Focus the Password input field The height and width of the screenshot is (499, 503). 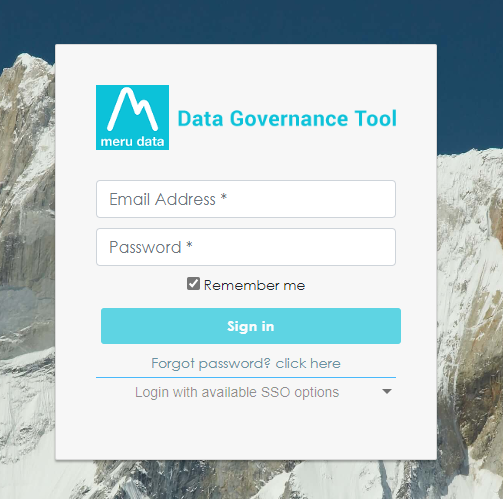246,247
